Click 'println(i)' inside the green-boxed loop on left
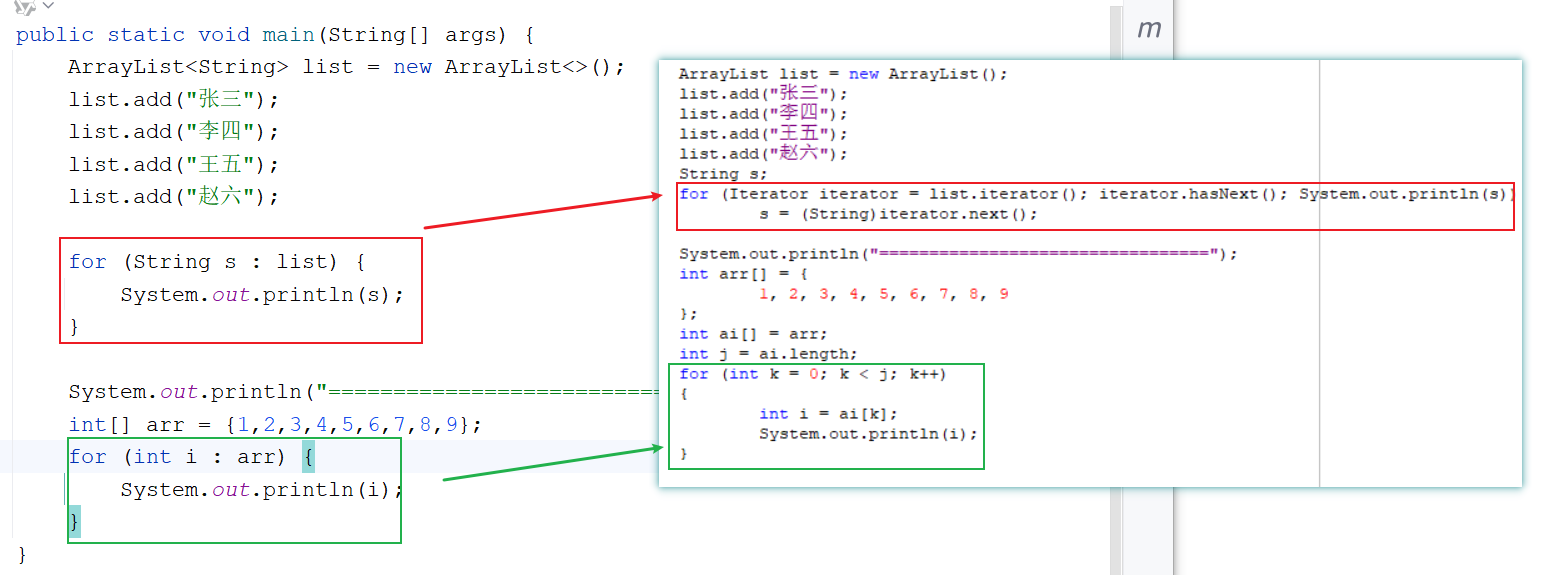Image resolution: width=1553 pixels, height=575 pixels. point(334,490)
